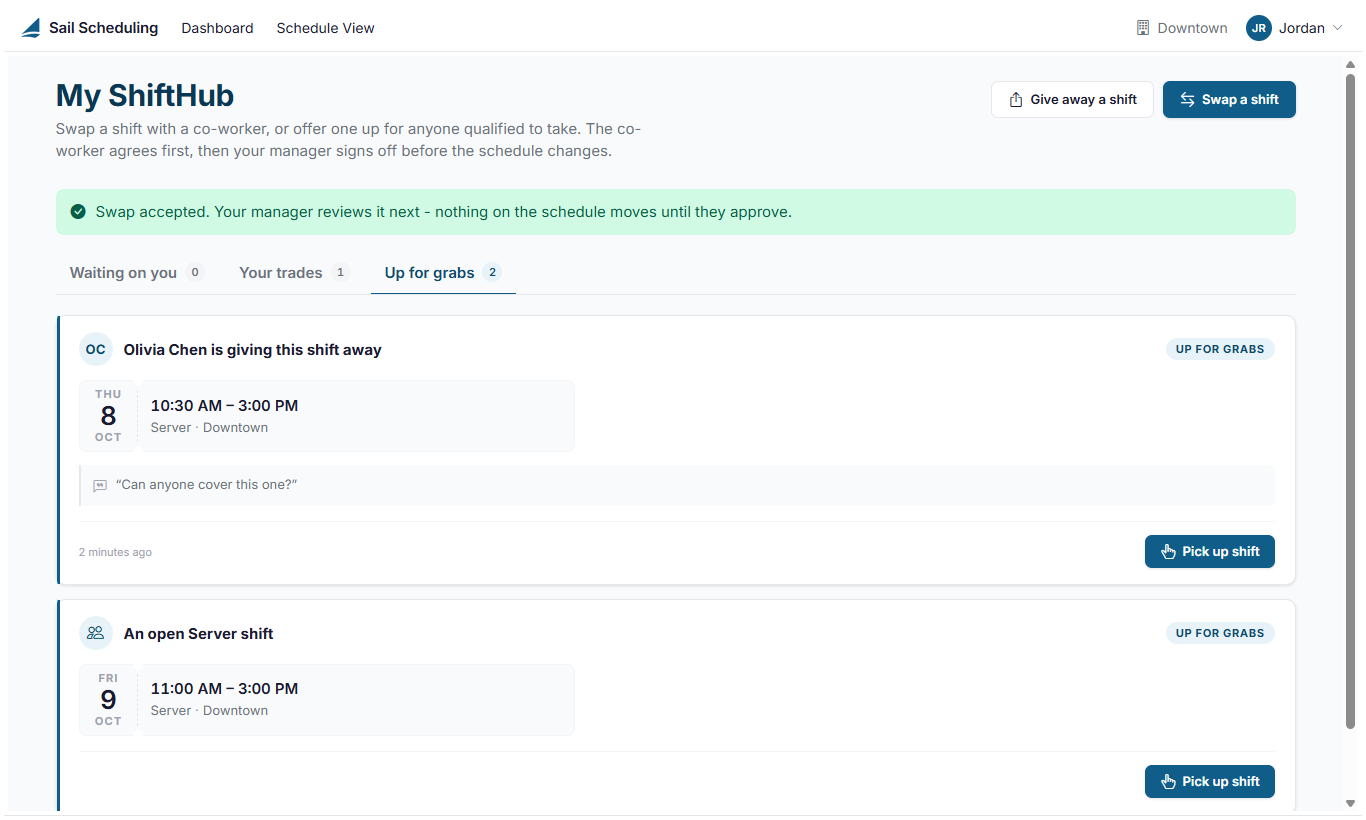Click the open Server shift people icon
Image resolution: width=1366 pixels, height=820 pixels.
pyautogui.click(x=96, y=633)
